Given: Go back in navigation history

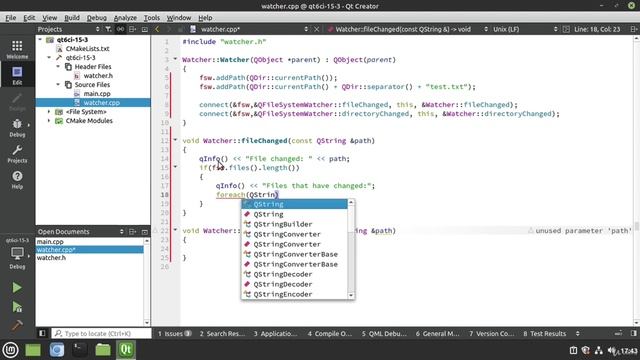Looking at the screenshot, I should [x=157, y=29].
